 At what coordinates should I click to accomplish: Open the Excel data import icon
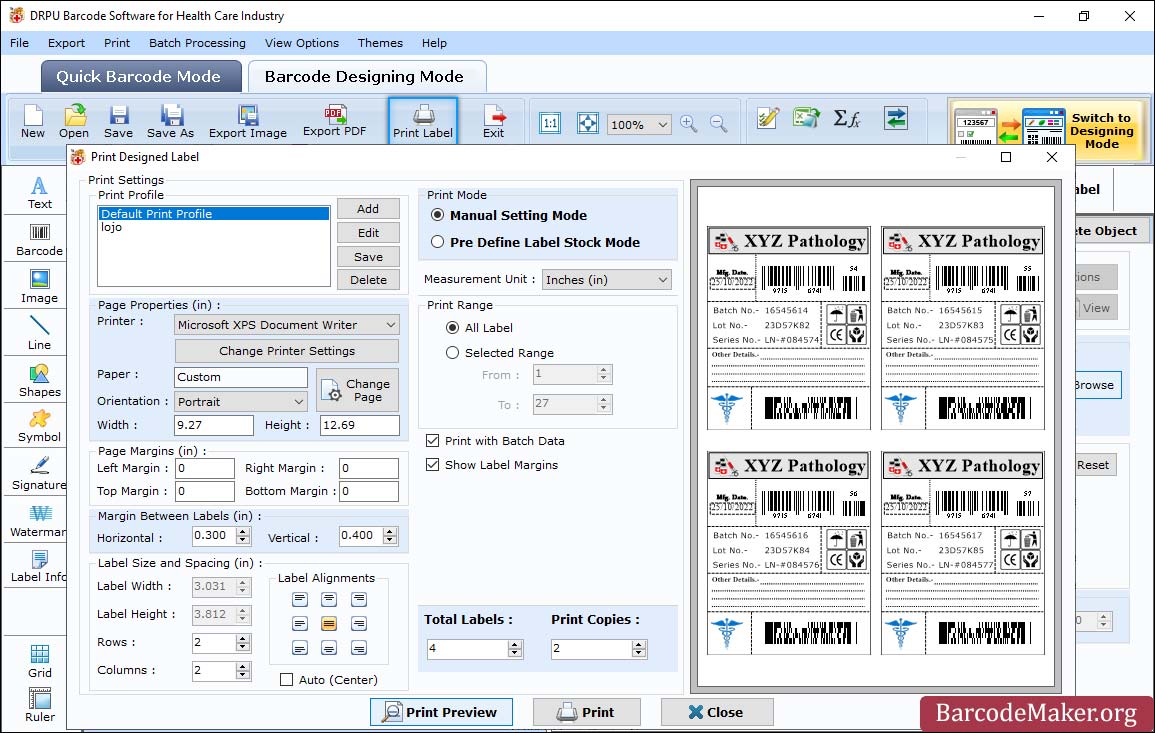[807, 118]
